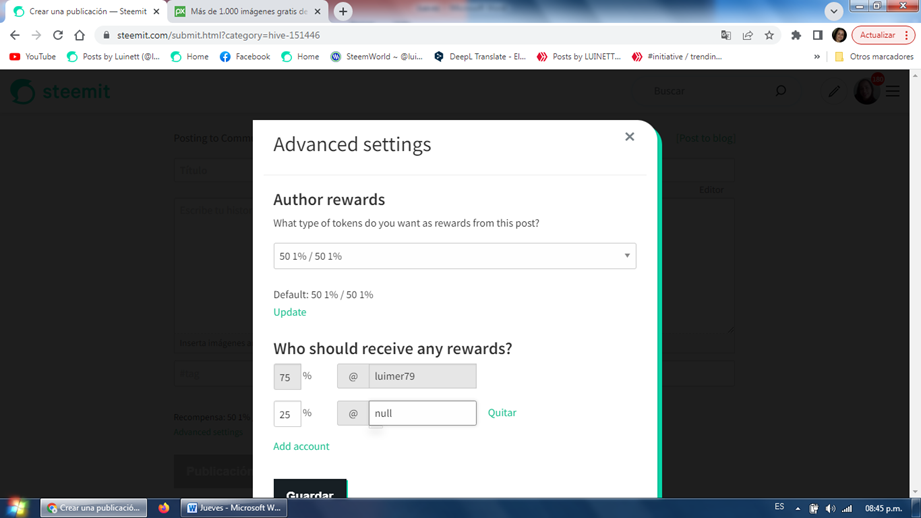Go back using the browser back arrow
The image size is (921, 518).
pyautogui.click(x=15, y=35)
